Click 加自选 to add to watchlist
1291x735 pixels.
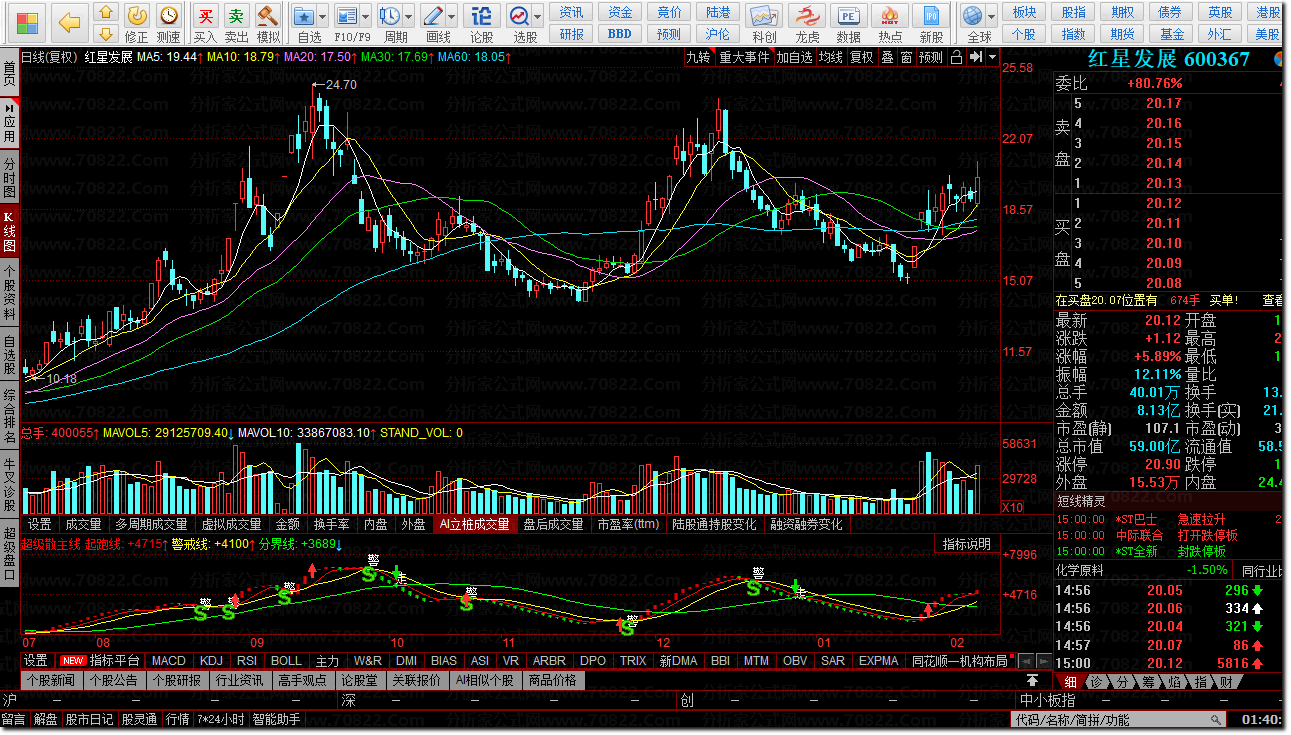point(795,57)
